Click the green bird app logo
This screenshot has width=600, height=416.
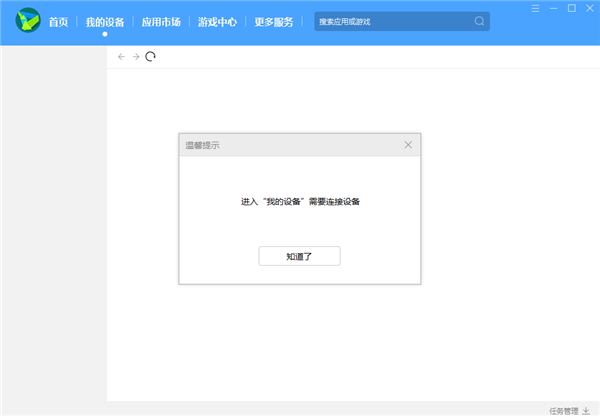click(28, 20)
